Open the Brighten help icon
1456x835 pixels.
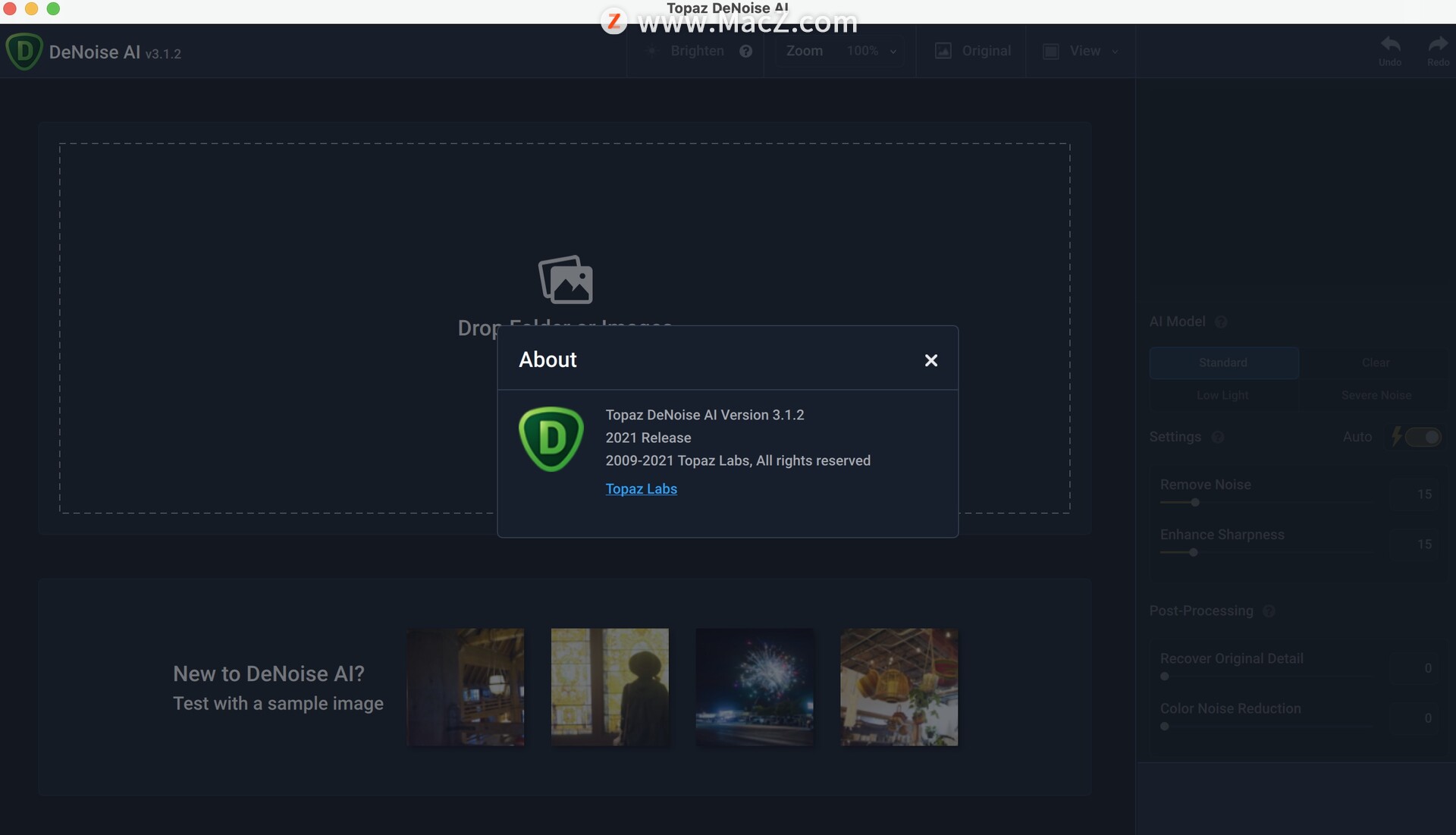coord(745,51)
